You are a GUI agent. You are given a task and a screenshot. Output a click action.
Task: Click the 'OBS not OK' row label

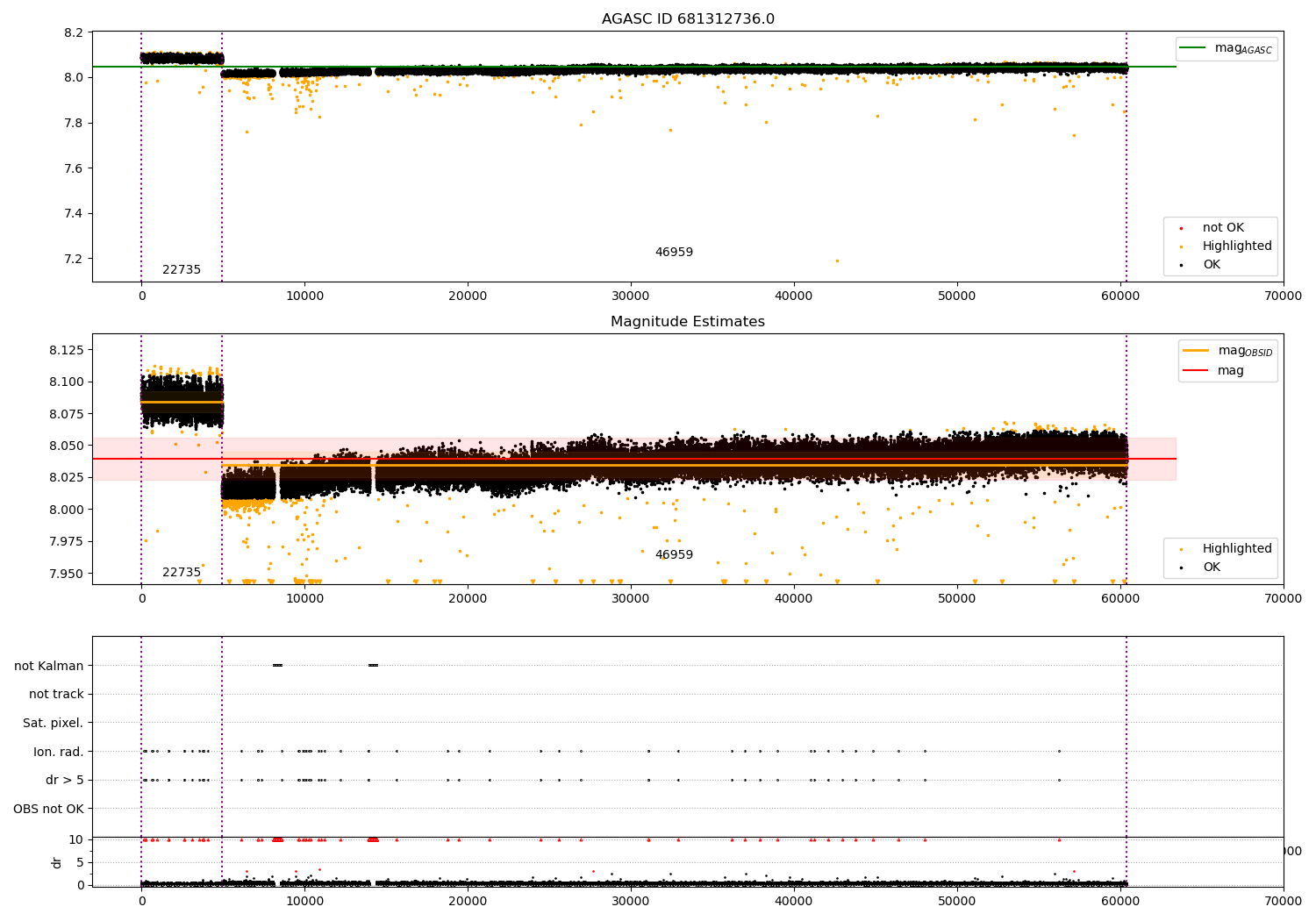[x=49, y=809]
